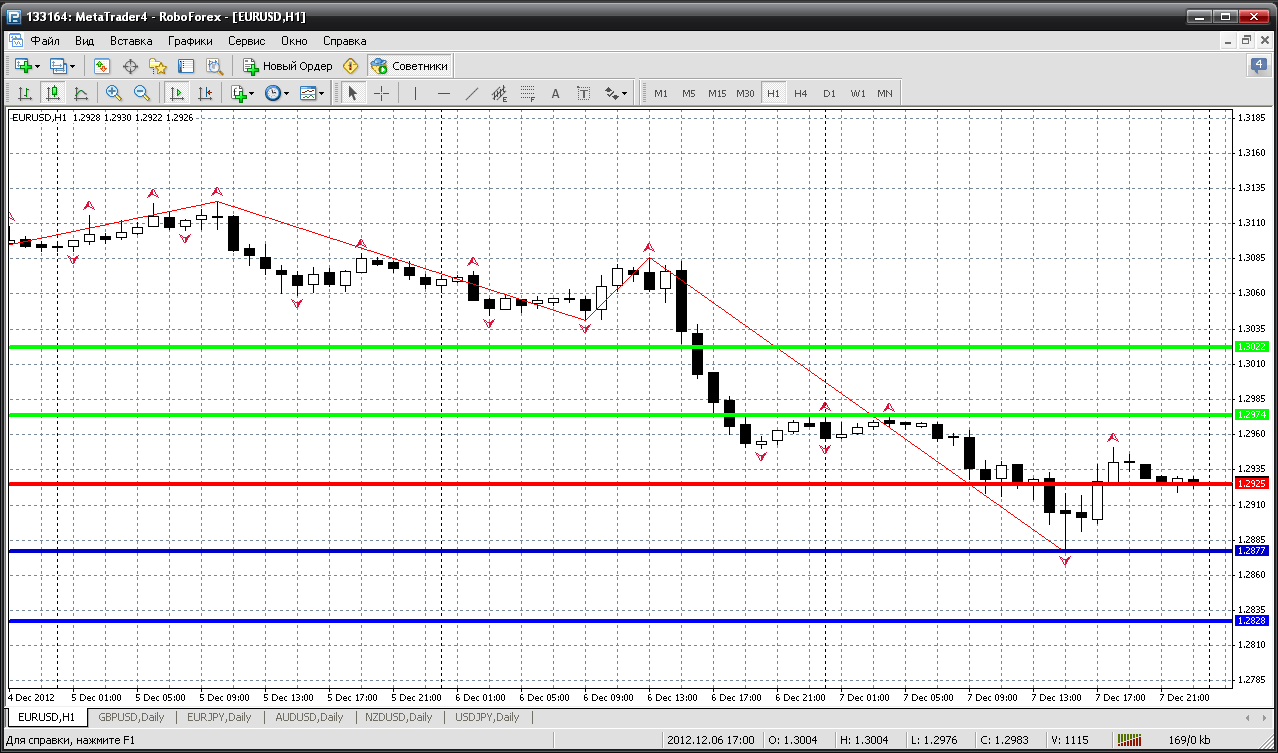Open the Navigator favorites folder icon
1278x753 pixels.
point(158,66)
